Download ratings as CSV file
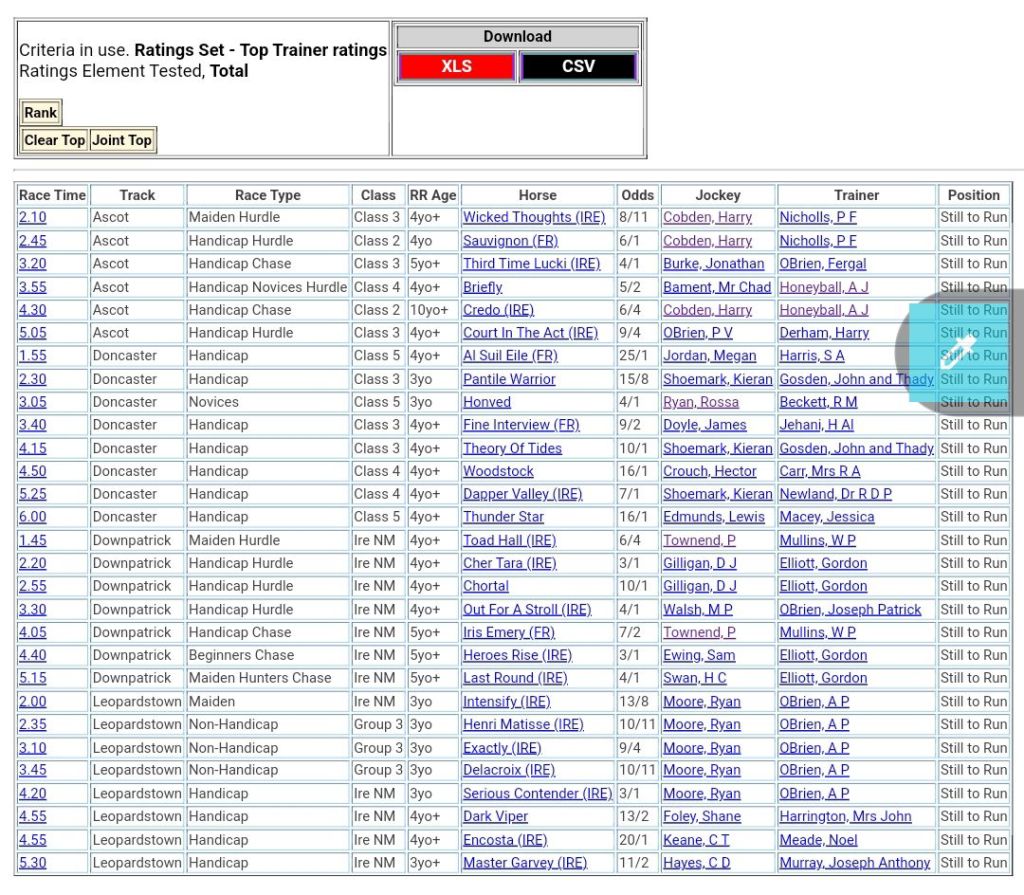The height and width of the screenshot is (895, 1024). (x=578, y=67)
